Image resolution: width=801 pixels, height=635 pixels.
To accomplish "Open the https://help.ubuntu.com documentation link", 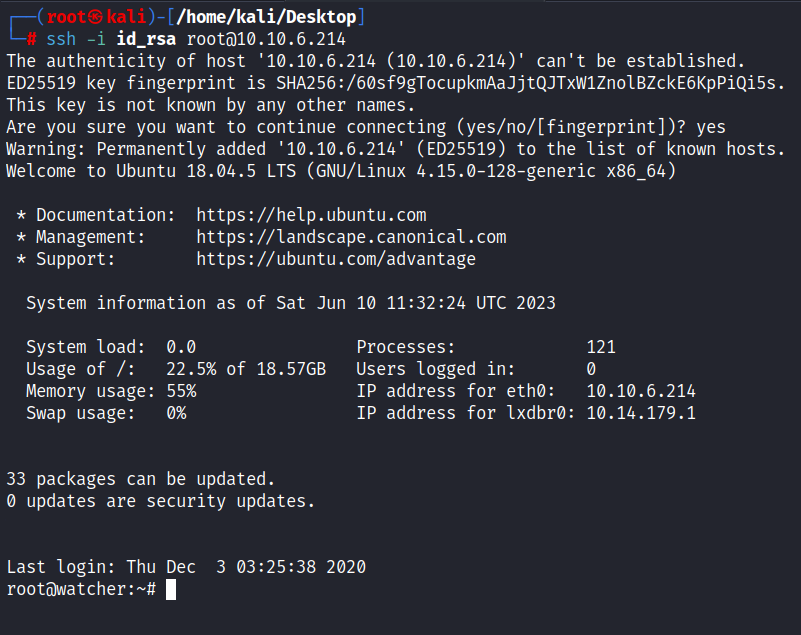I will click(311, 215).
